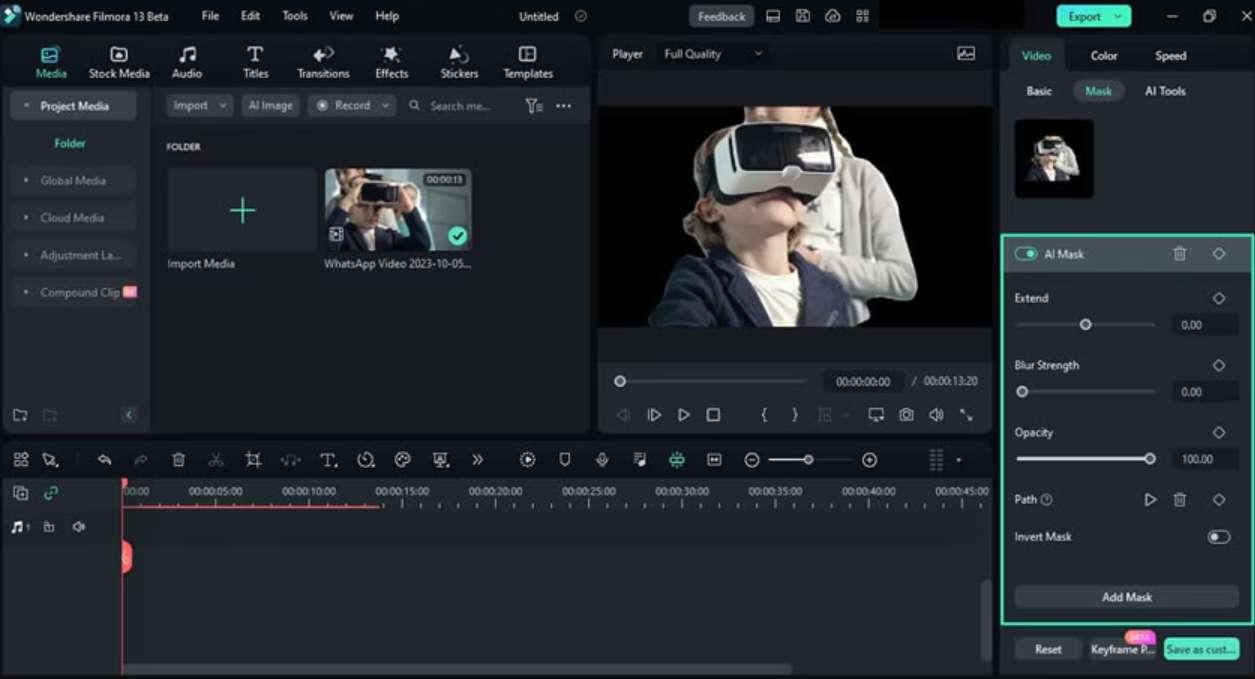Switch to the Color tab
Image resolution: width=1255 pixels, height=679 pixels.
click(x=1104, y=56)
